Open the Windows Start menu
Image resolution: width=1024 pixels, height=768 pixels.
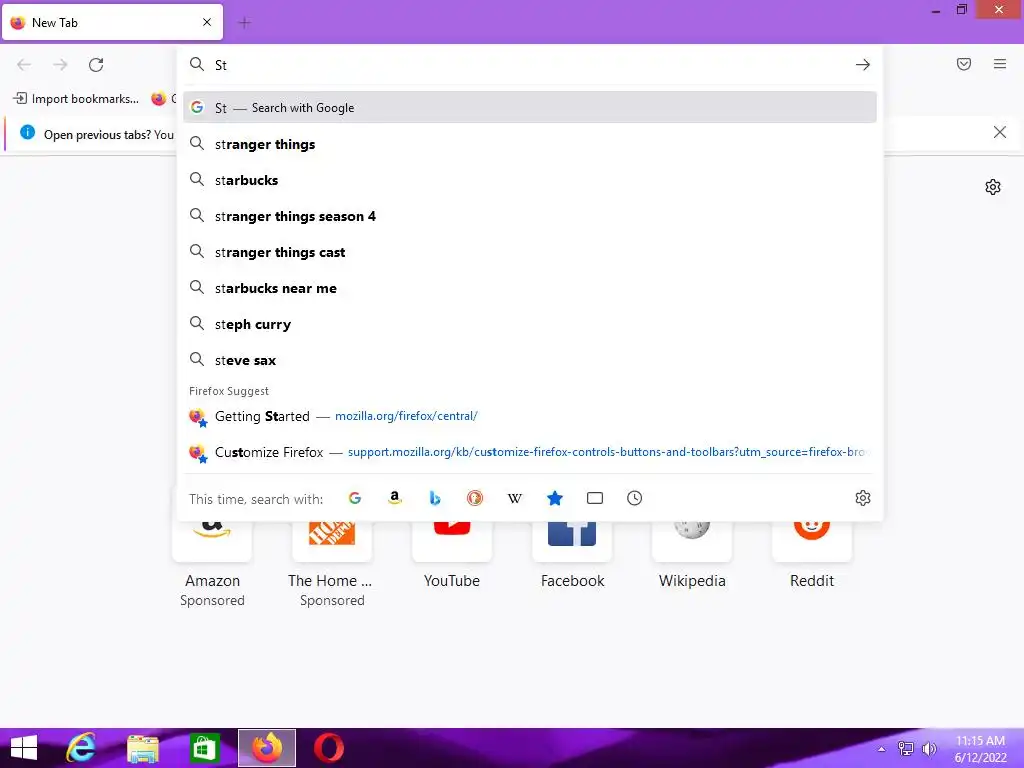click(24, 748)
